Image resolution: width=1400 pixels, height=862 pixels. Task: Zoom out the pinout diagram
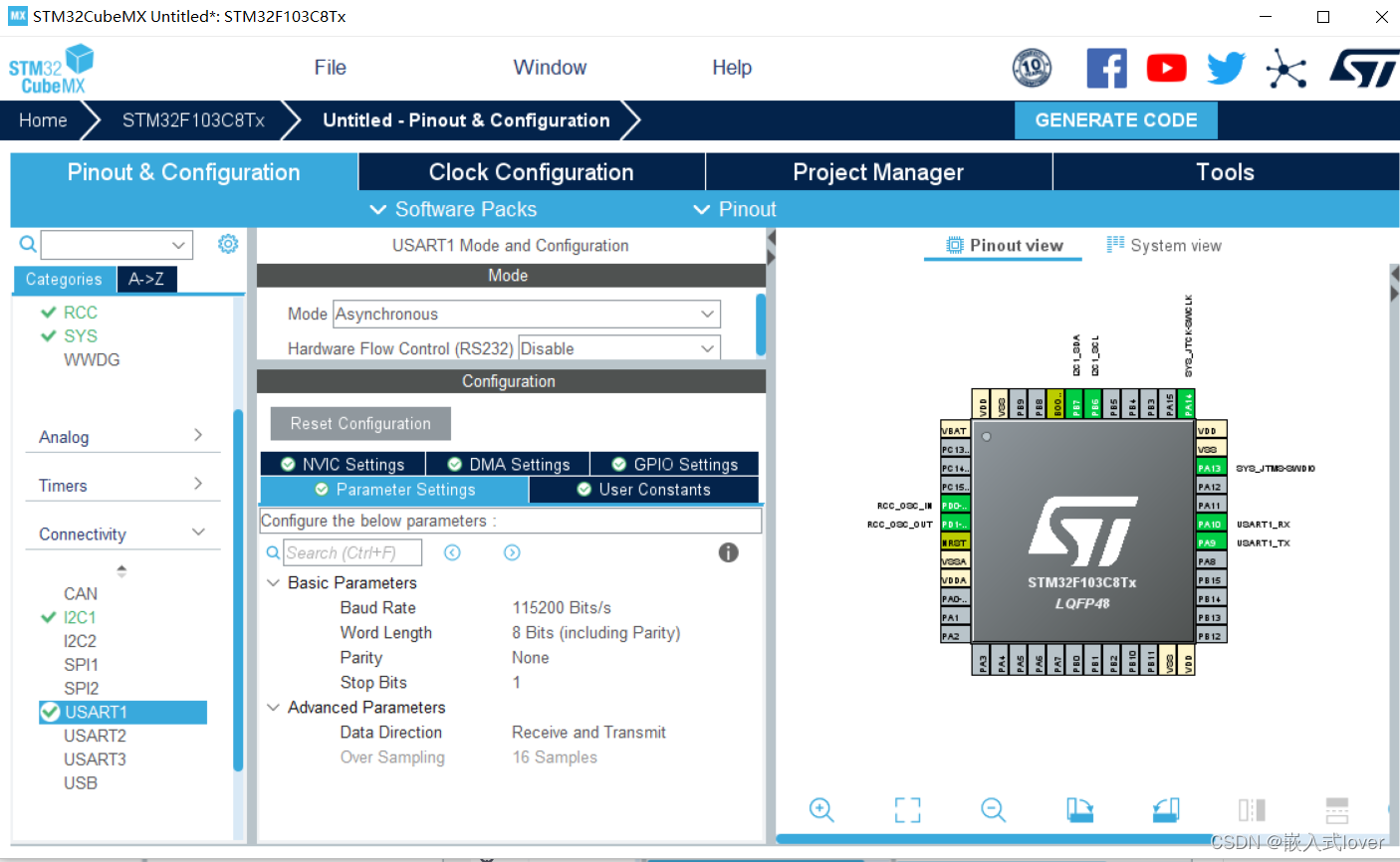coord(993,809)
